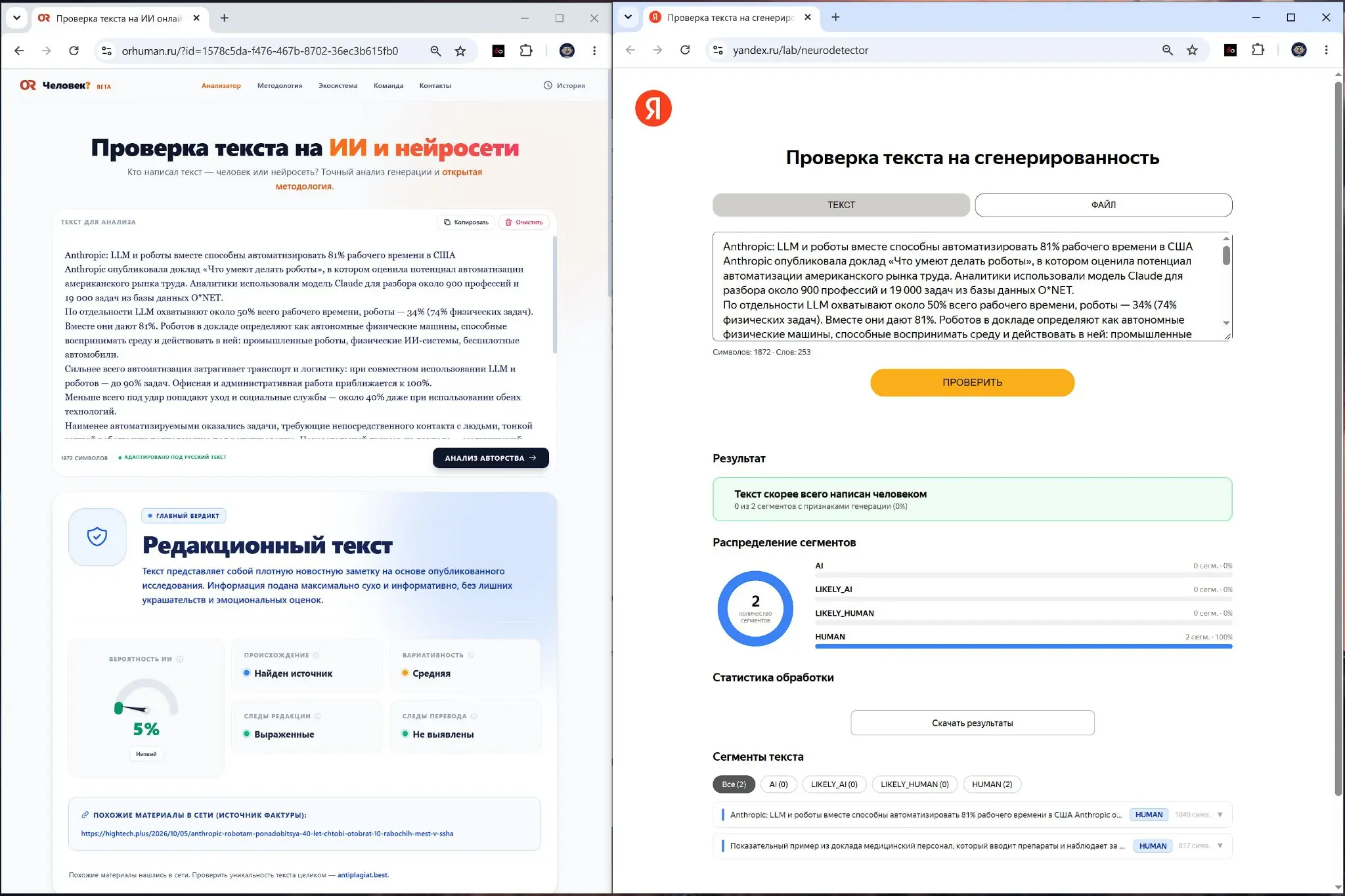Screen dimensions: 1345x896
Task: Open История with the clock icon
Action: tap(564, 85)
